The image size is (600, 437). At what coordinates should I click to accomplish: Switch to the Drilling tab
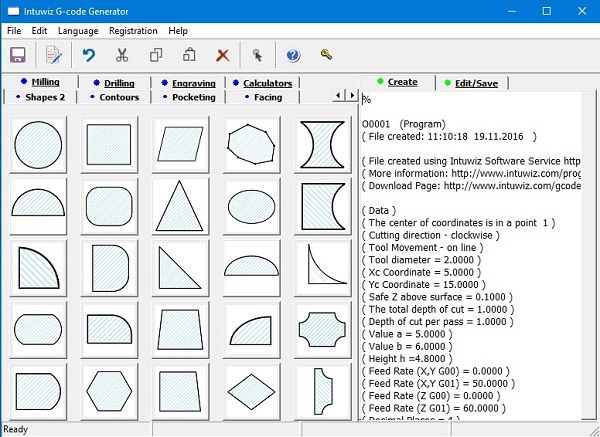[119, 83]
